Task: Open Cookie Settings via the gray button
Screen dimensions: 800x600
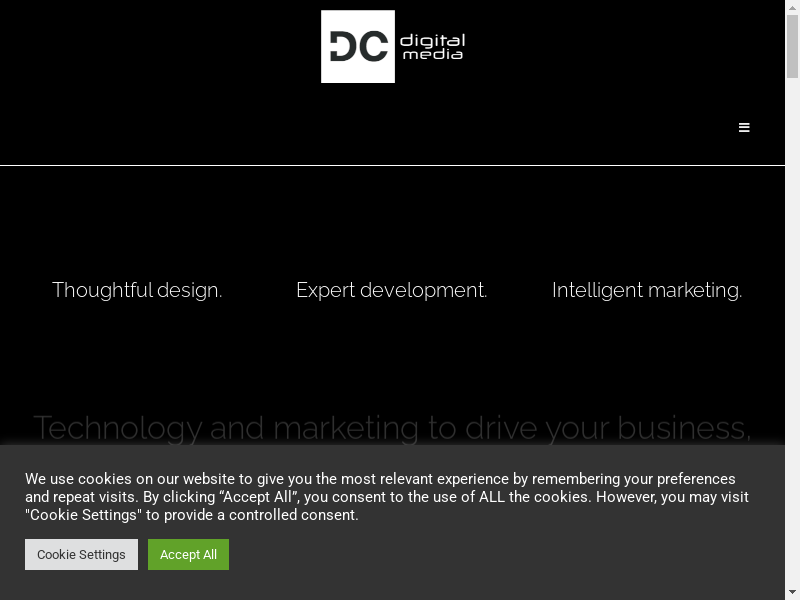Action: [x=81, y=555]
